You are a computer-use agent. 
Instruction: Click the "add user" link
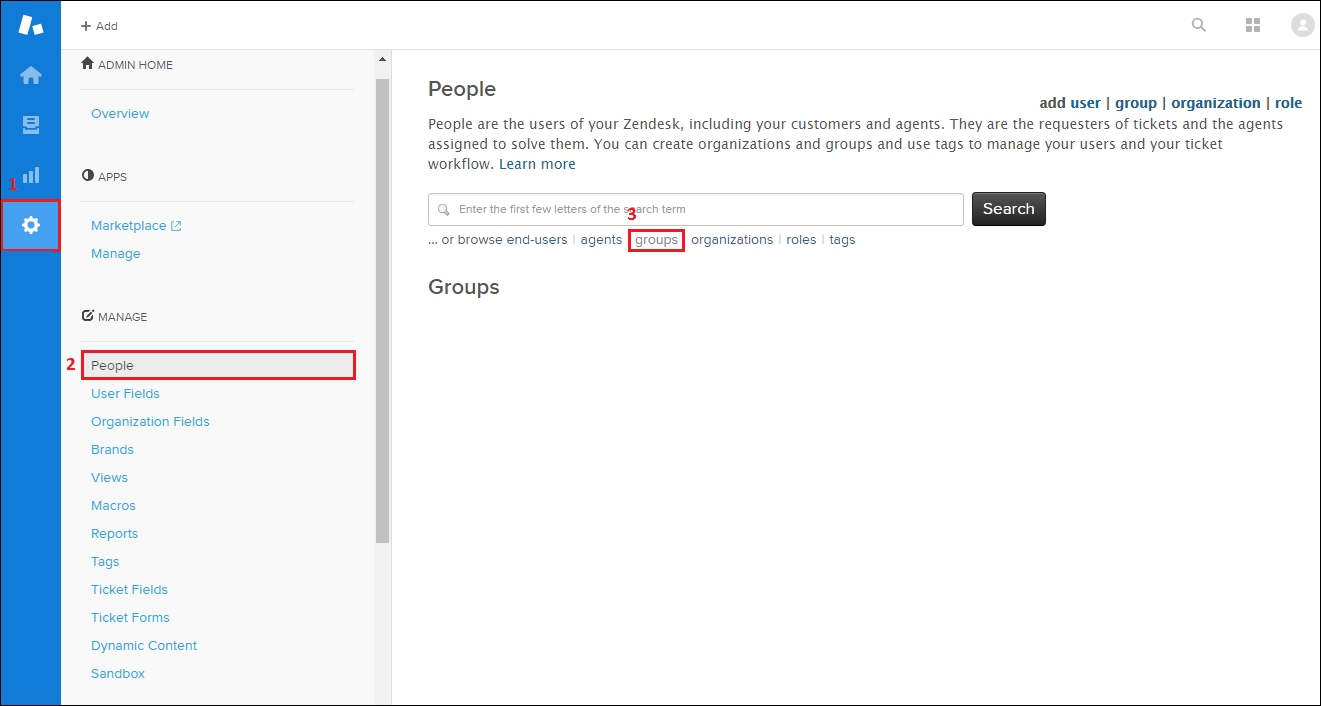coord(1069,102)
